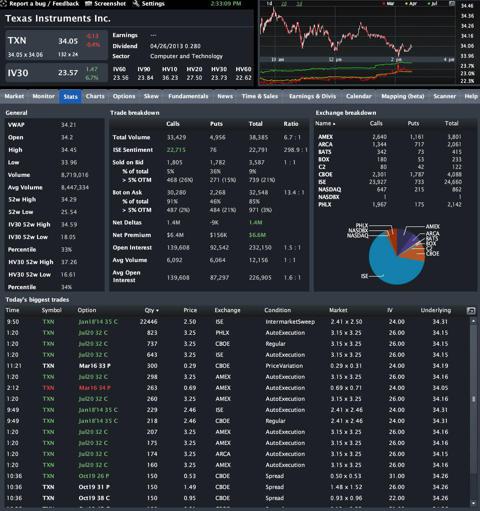Viewport: 480px width, 511px height.
Task: Open the Help tab
Action: 471,96
